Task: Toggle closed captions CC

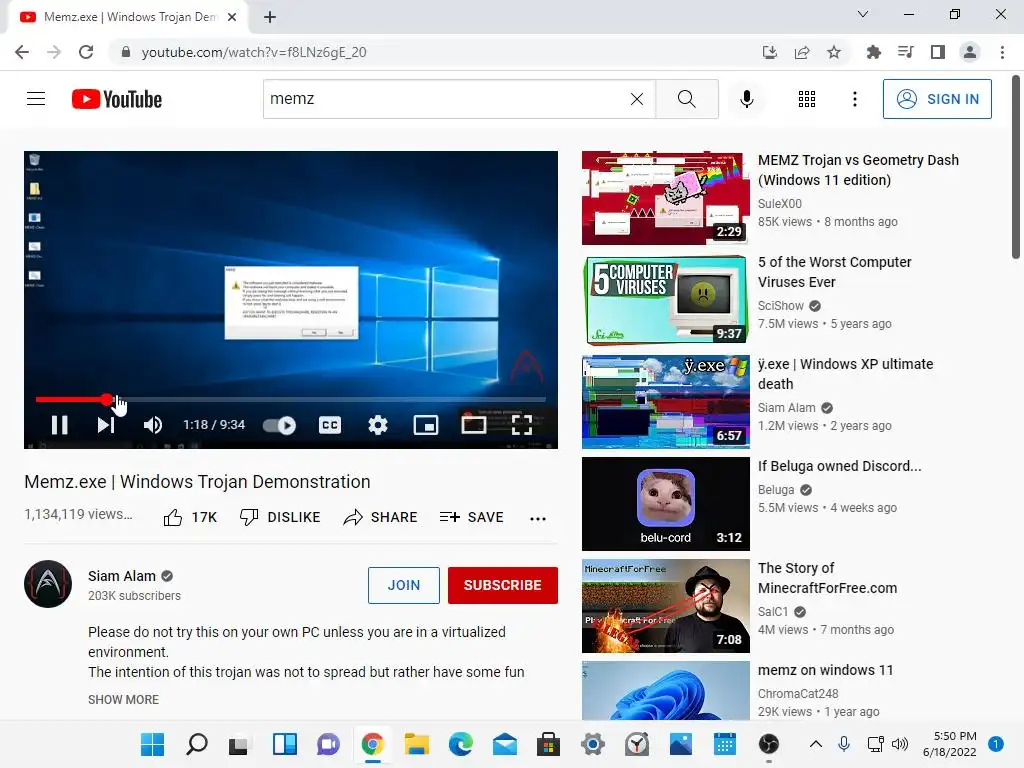Action: (330, 425)
